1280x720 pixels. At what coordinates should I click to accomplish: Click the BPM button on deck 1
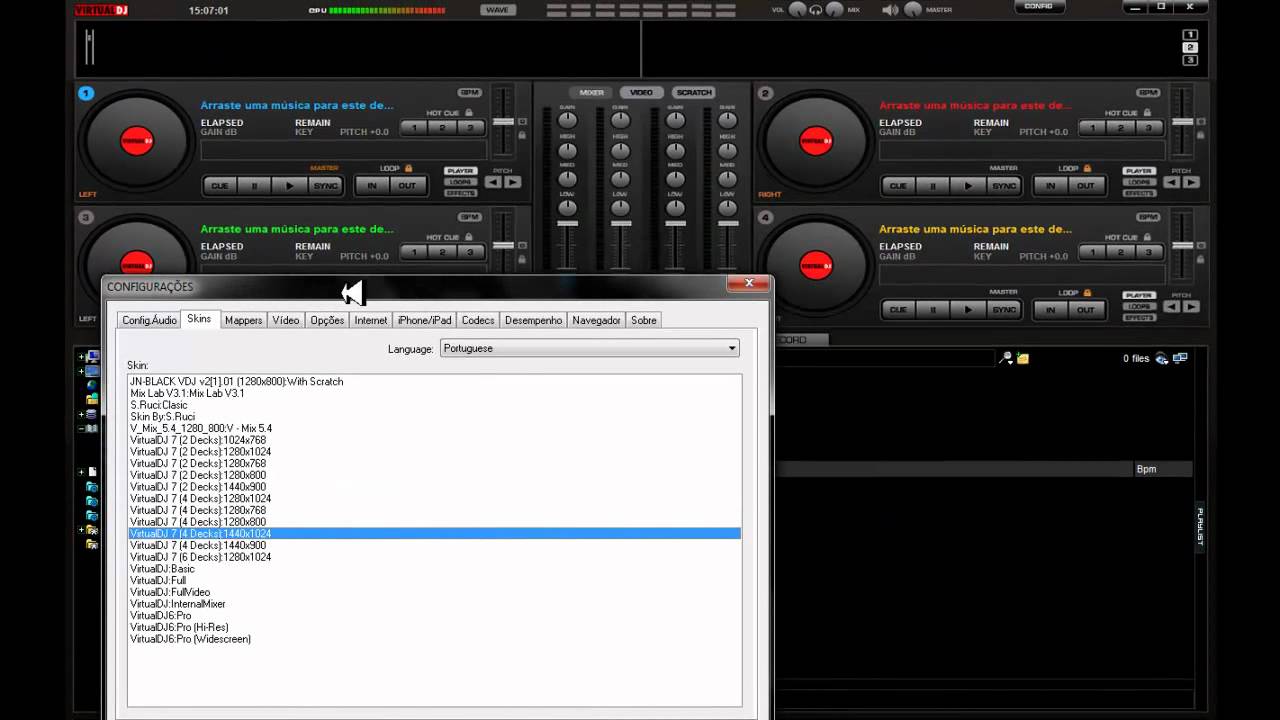pos(470,92)
